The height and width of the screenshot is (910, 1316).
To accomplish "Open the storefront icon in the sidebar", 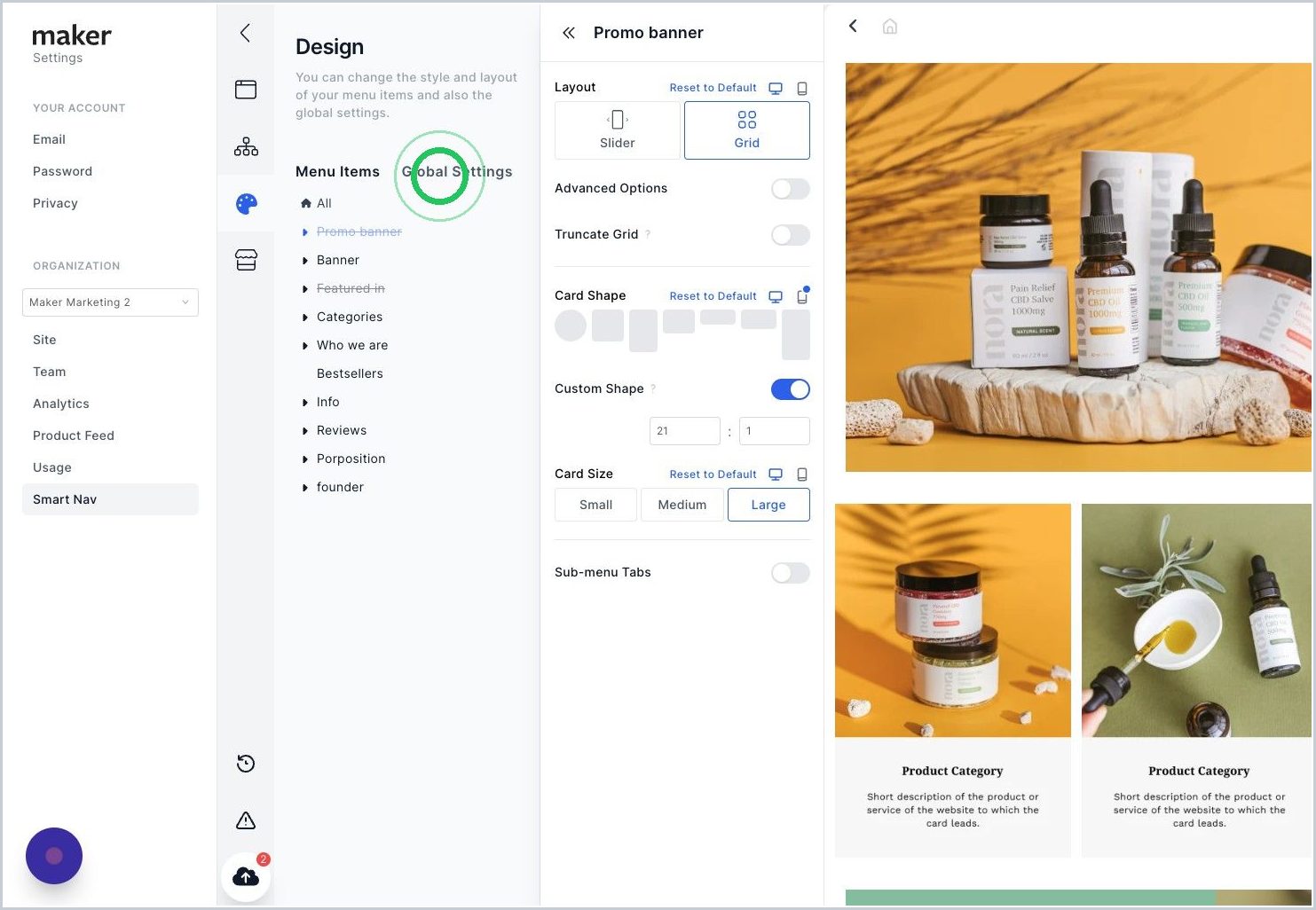I will pyautogui.click(x=246, y=260).
